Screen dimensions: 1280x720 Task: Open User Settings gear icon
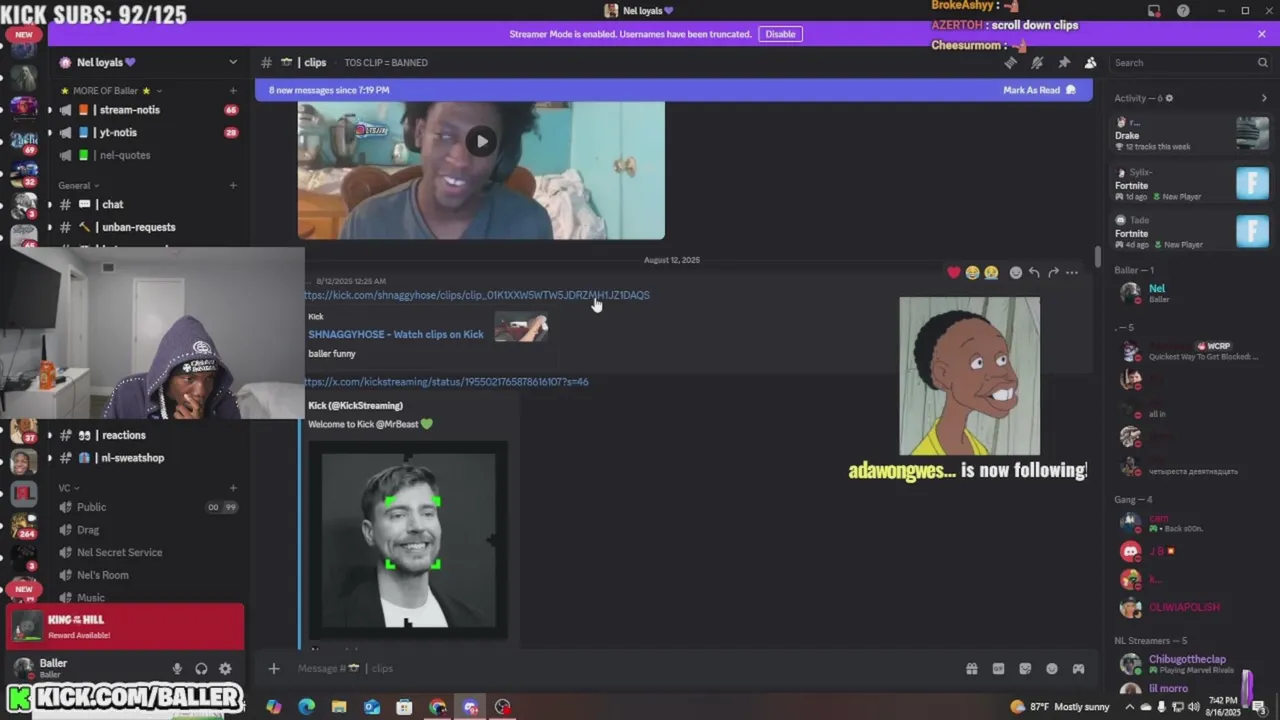[225, 669]
